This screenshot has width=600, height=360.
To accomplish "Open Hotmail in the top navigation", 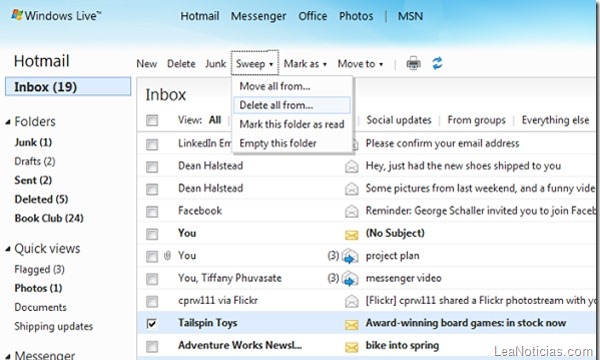I will (x=200, y=16).
